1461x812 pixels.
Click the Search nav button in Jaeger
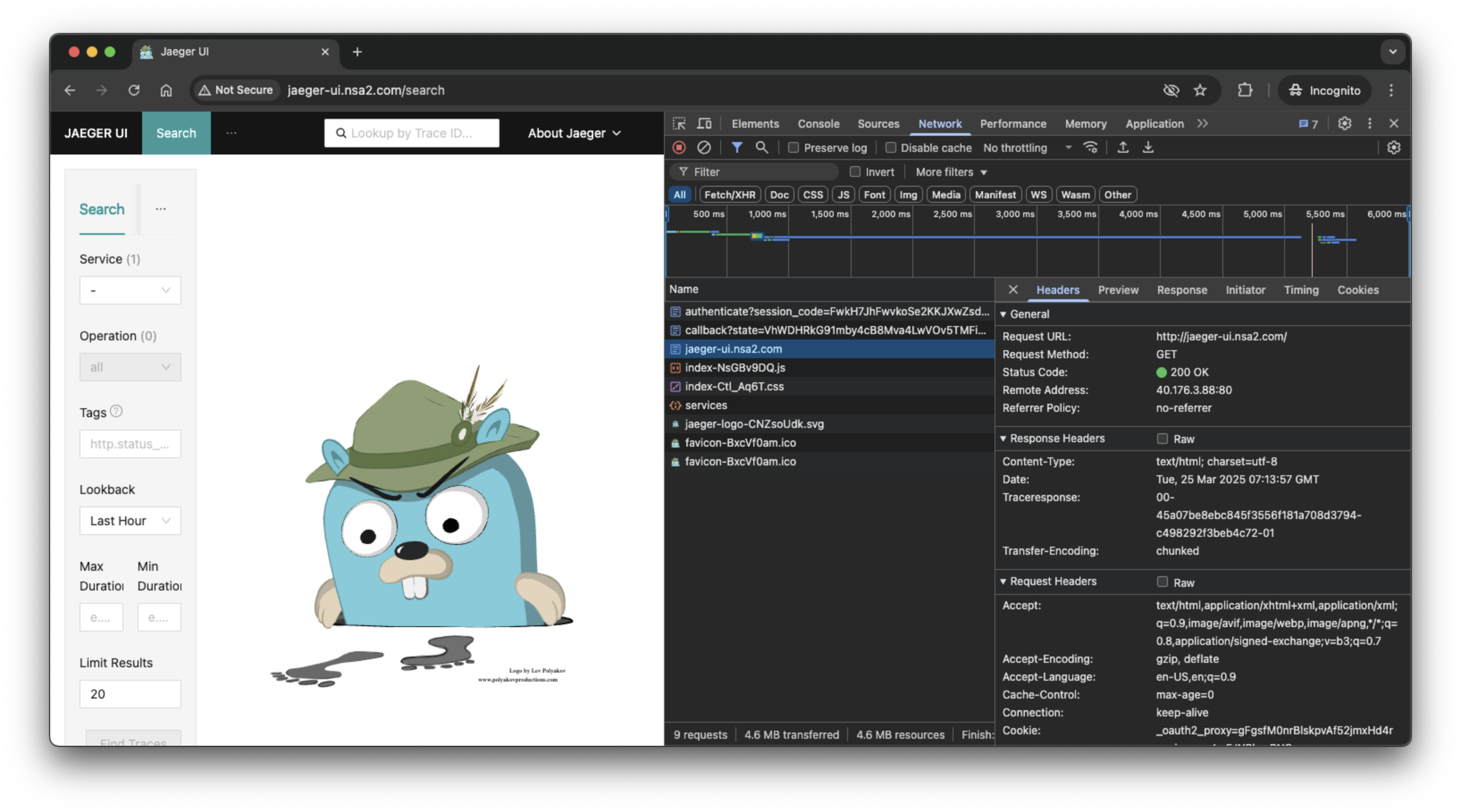pyautogui.click(x=176, y=133)
